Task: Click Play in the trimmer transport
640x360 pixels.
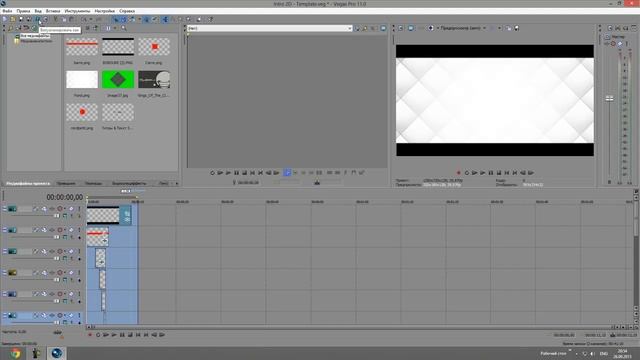Action: (228, 173)
